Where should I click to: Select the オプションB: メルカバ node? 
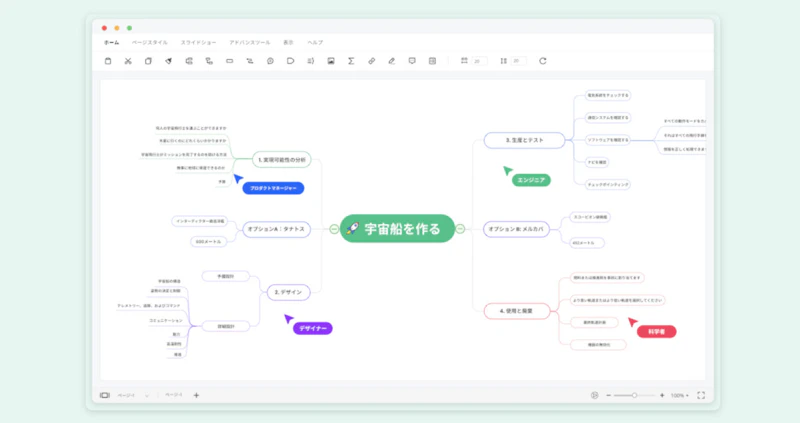point(516,229)
